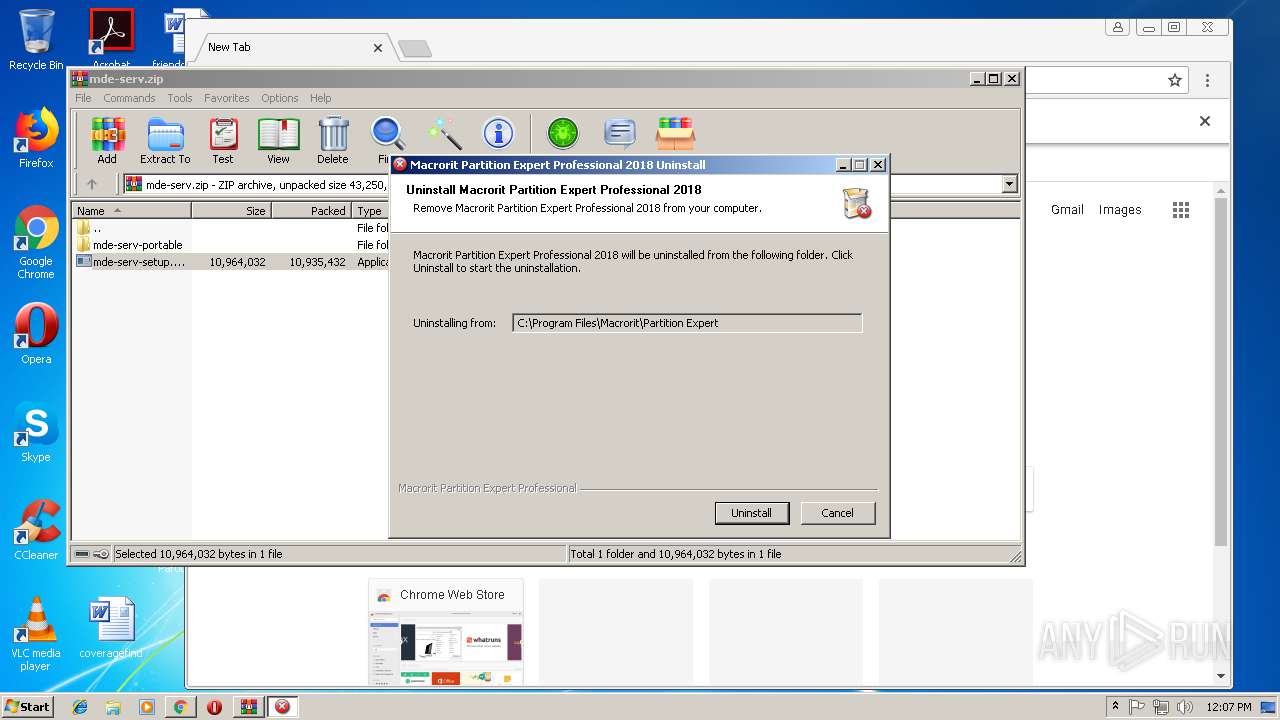
Task: Click the VirusScan green bug icon
Action: click(x=563, y=133)
